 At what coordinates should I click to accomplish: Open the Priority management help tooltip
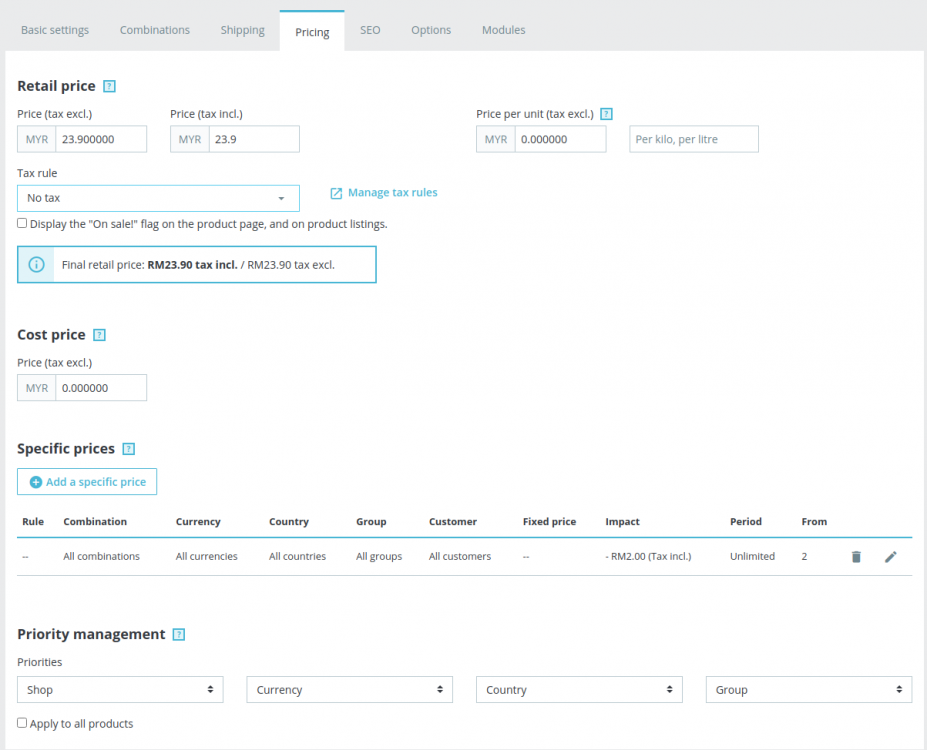click(x=178, y=634)
